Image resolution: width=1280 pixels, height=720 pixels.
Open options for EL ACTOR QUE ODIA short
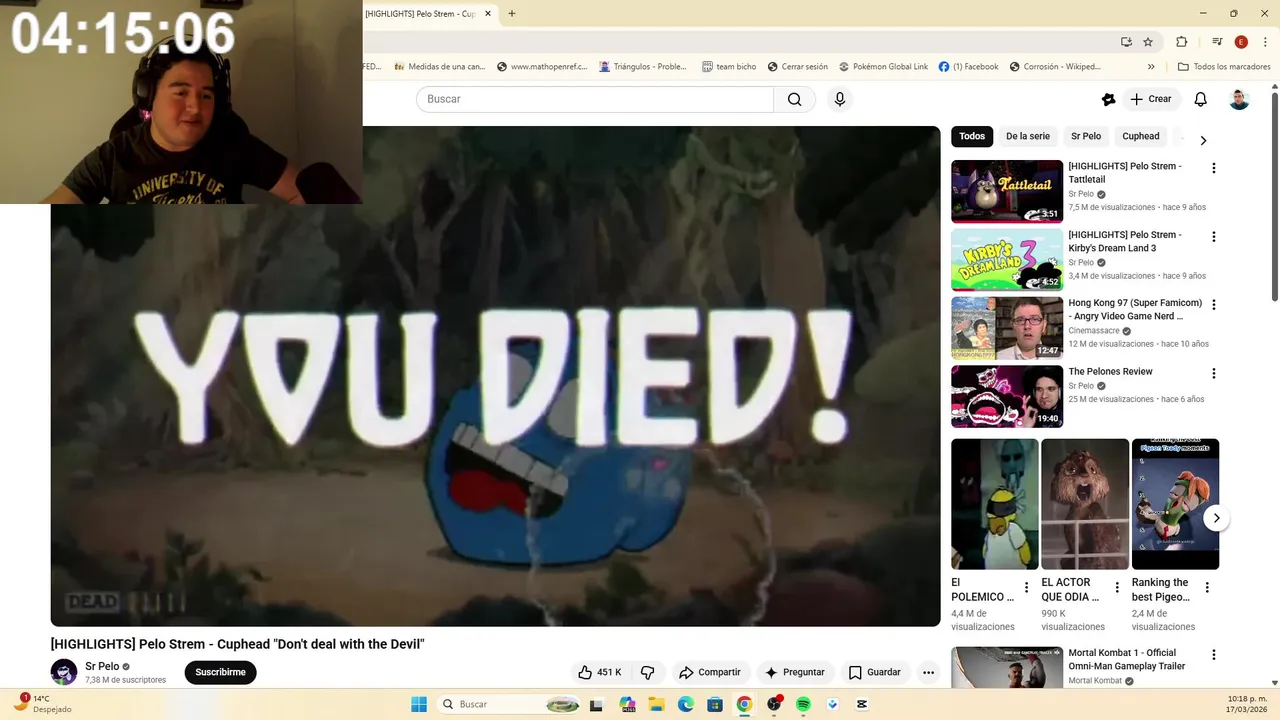point(1117,588)
